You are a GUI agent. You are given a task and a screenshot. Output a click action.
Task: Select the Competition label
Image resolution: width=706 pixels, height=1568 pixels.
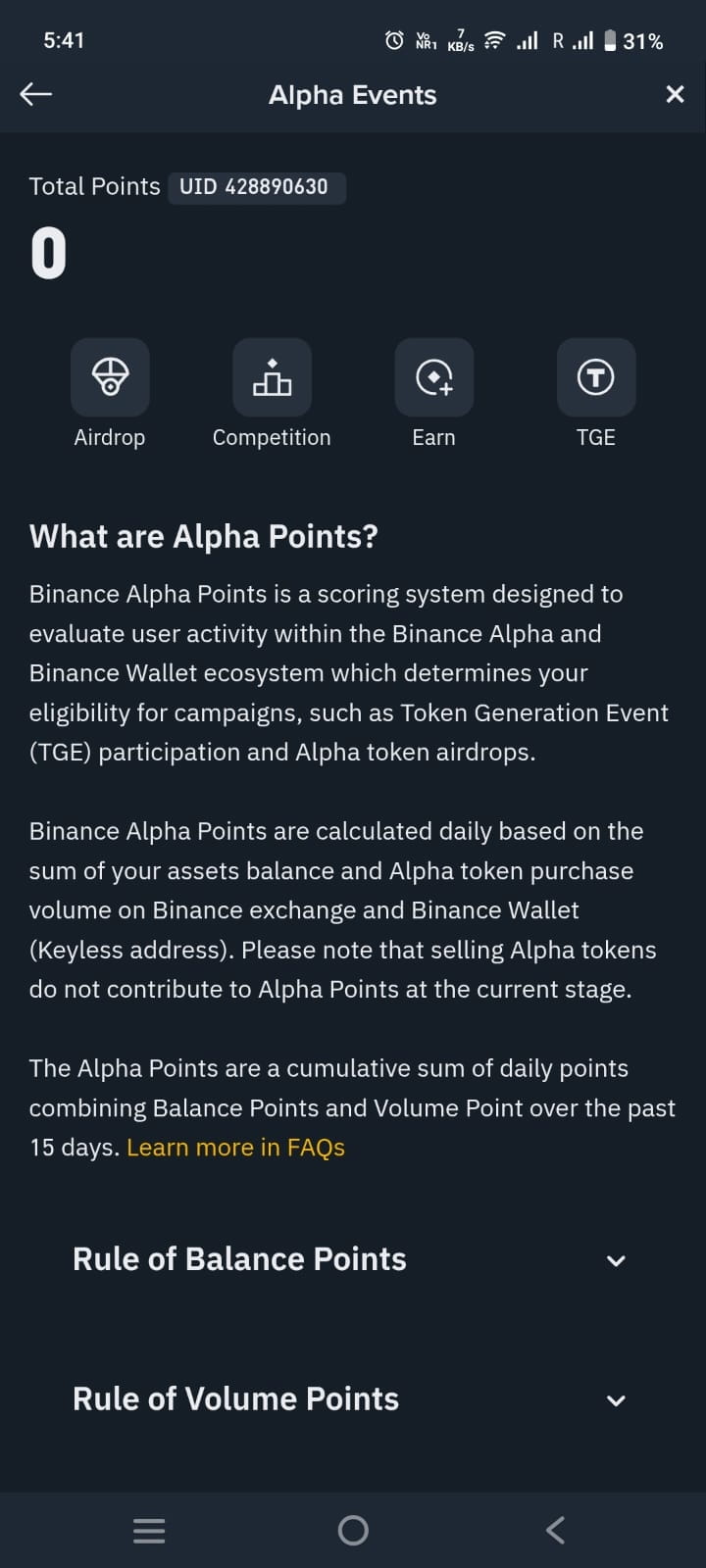(272, 437)
